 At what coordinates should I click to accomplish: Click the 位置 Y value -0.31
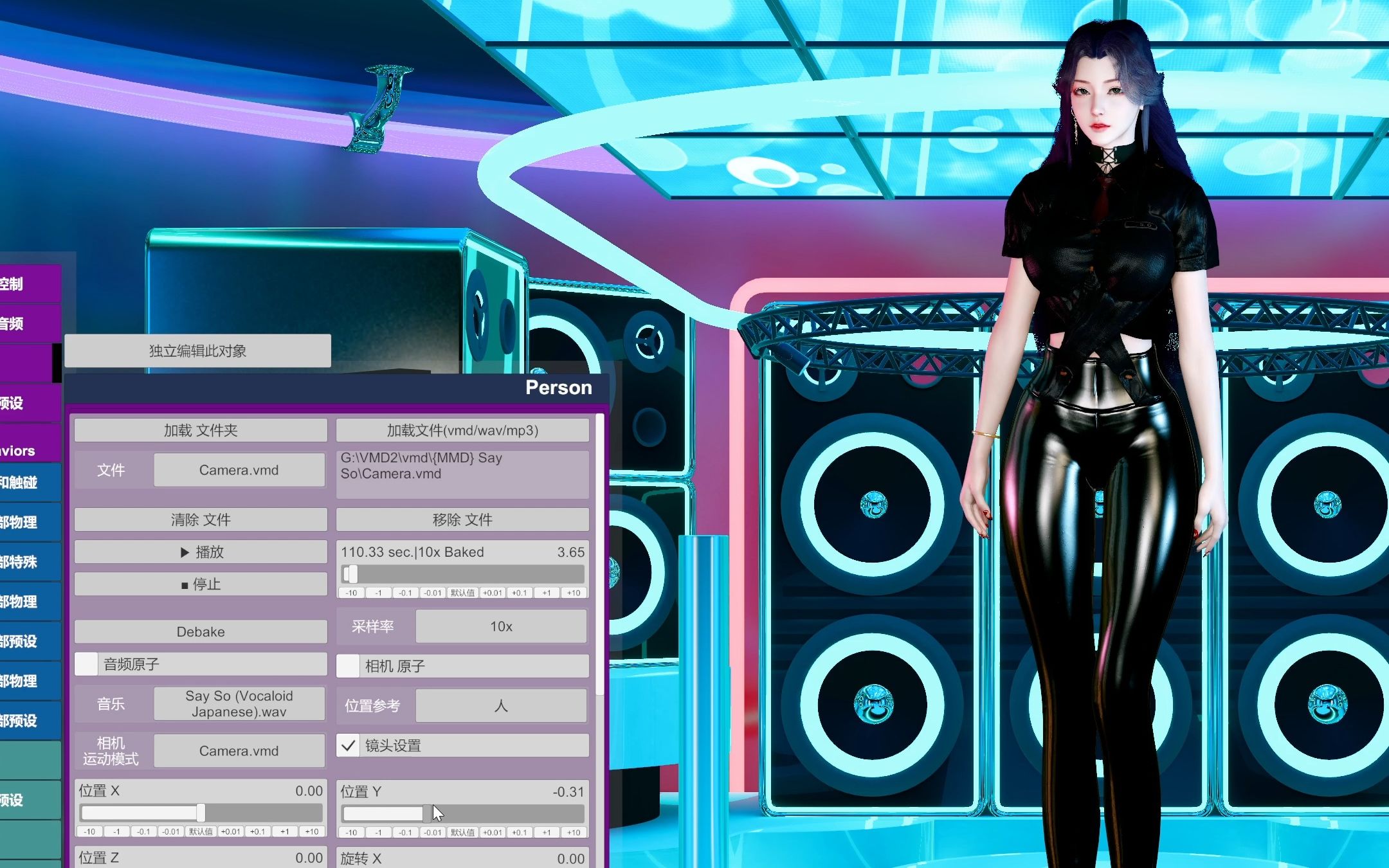click(x=568, y=791)
